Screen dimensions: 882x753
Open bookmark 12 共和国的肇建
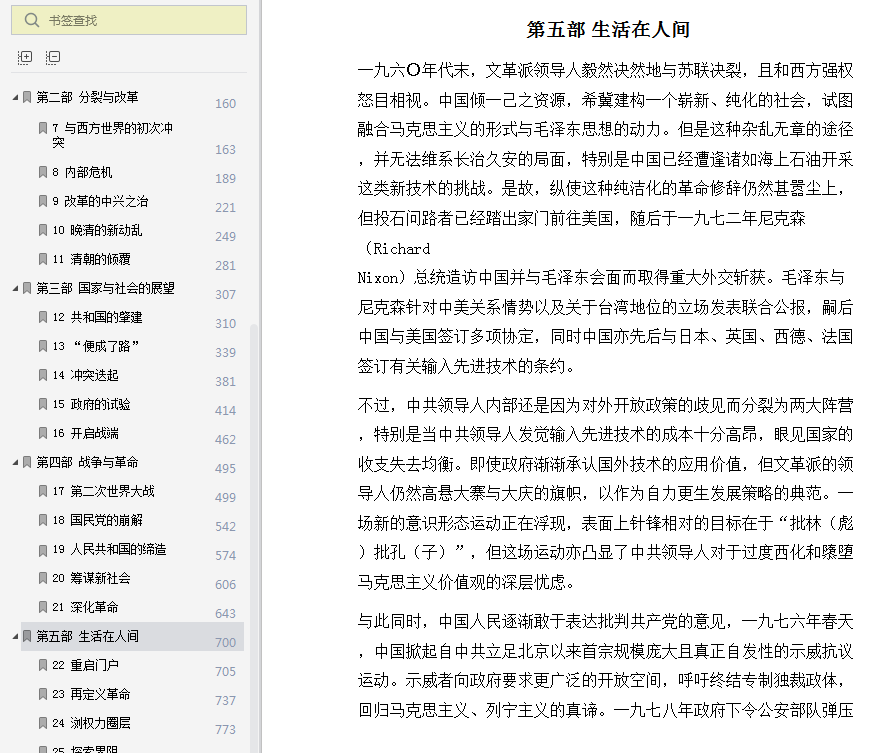tap(97, 317)
